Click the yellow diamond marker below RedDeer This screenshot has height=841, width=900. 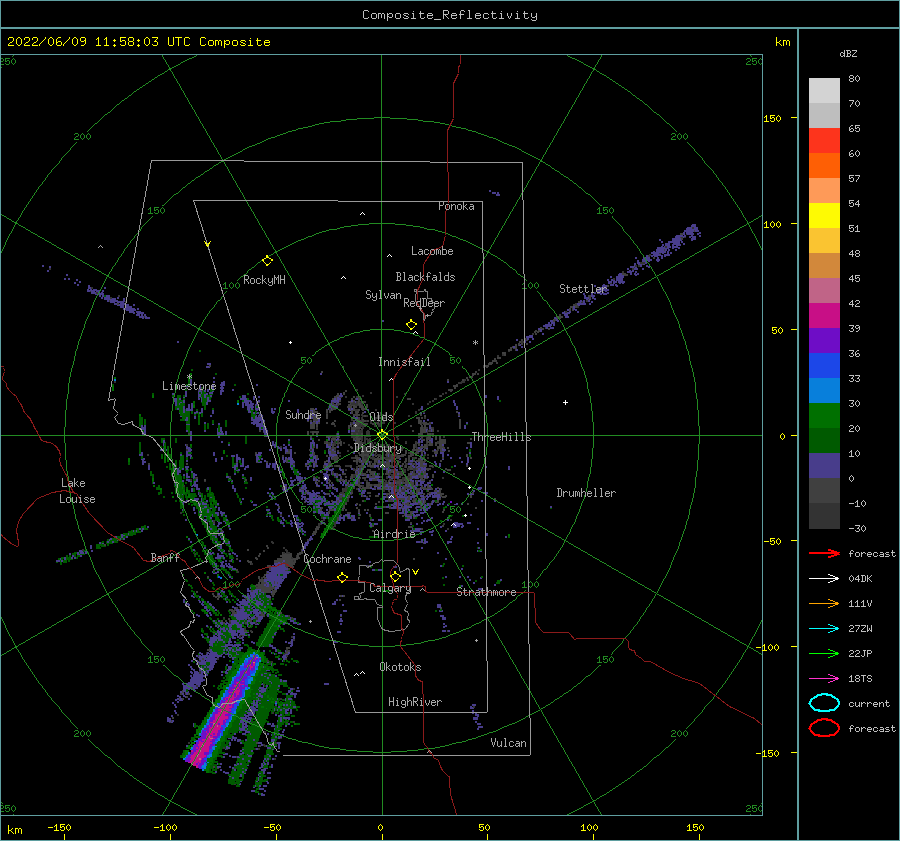pos(411,325)
